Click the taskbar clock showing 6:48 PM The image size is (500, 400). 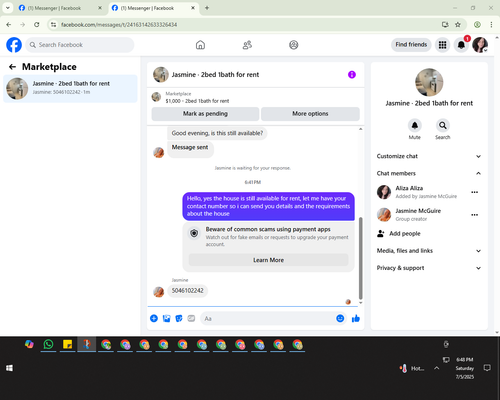click(465, 368)
